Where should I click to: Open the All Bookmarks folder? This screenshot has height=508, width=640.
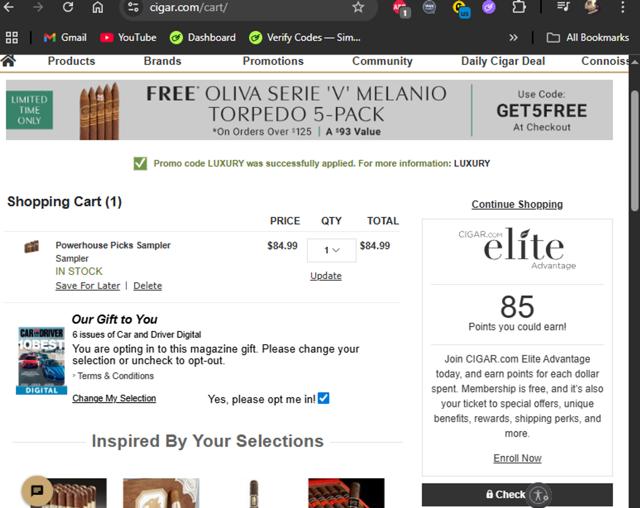click(588, 38)
